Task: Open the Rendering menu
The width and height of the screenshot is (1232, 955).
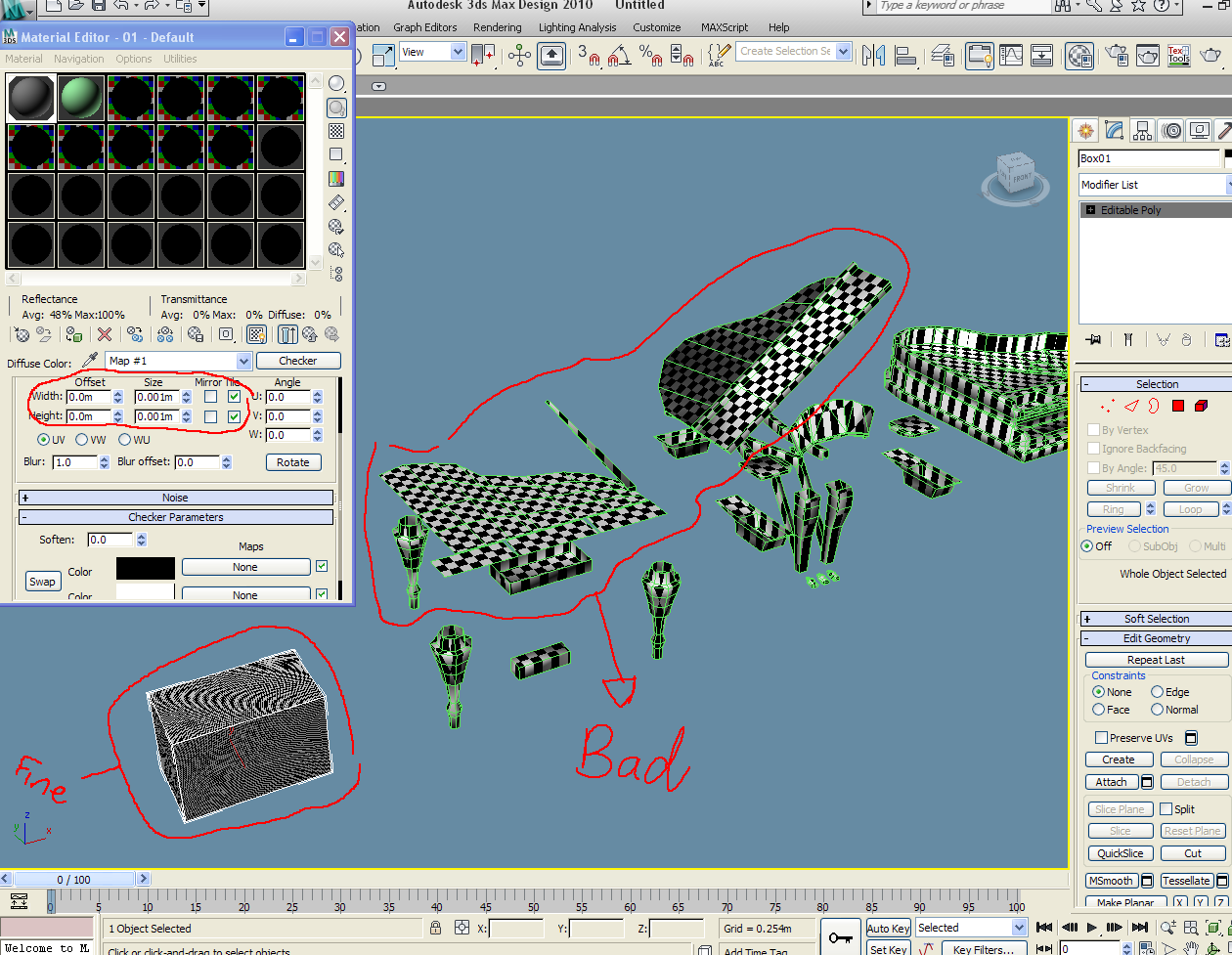Action: click(x=498, y=27)
